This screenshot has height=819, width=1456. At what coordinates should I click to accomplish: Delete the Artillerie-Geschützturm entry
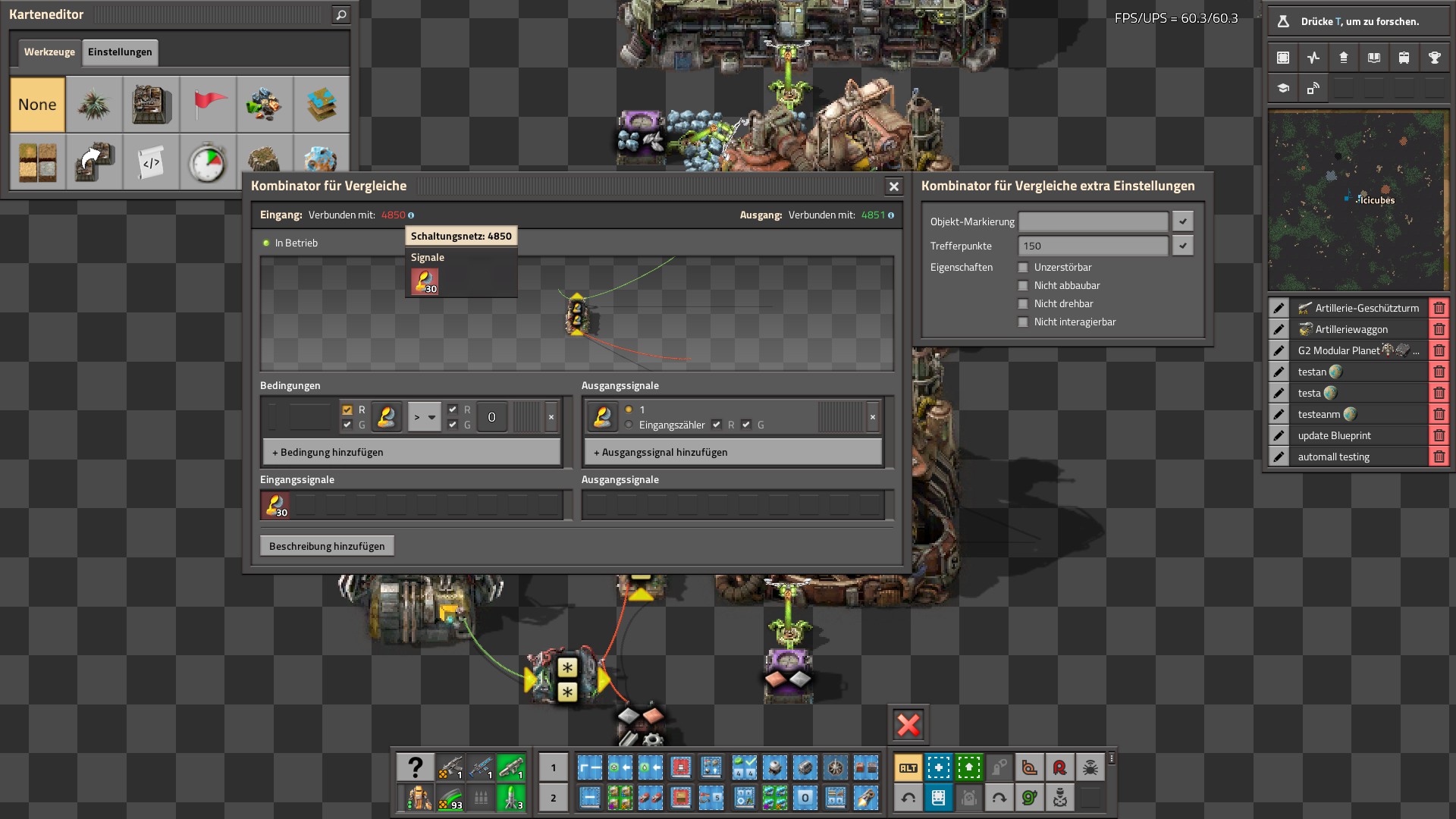(x=1439, y=308)
